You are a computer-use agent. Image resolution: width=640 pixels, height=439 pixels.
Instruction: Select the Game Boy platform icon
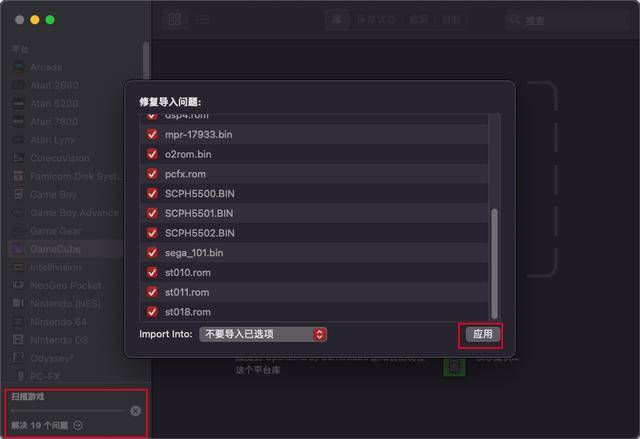(18, 194)
